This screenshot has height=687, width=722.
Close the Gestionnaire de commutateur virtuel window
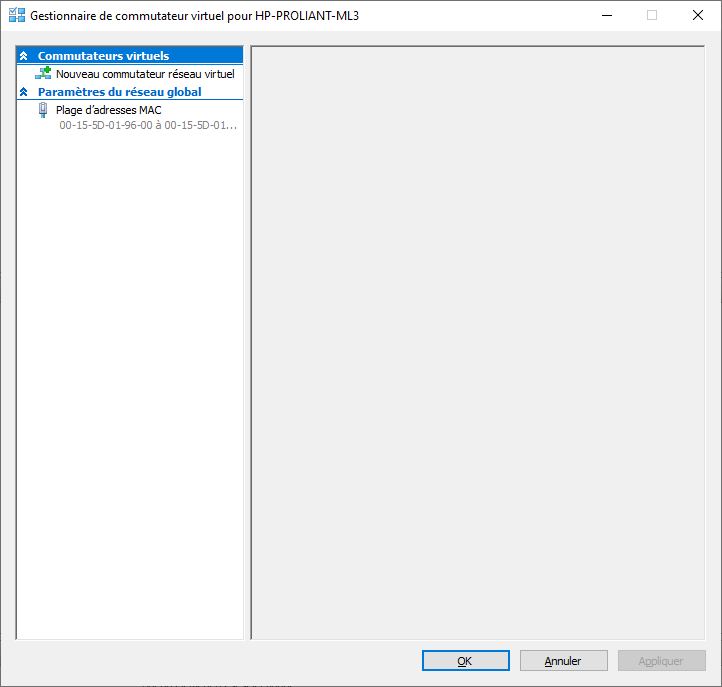(x=698, y=16)
